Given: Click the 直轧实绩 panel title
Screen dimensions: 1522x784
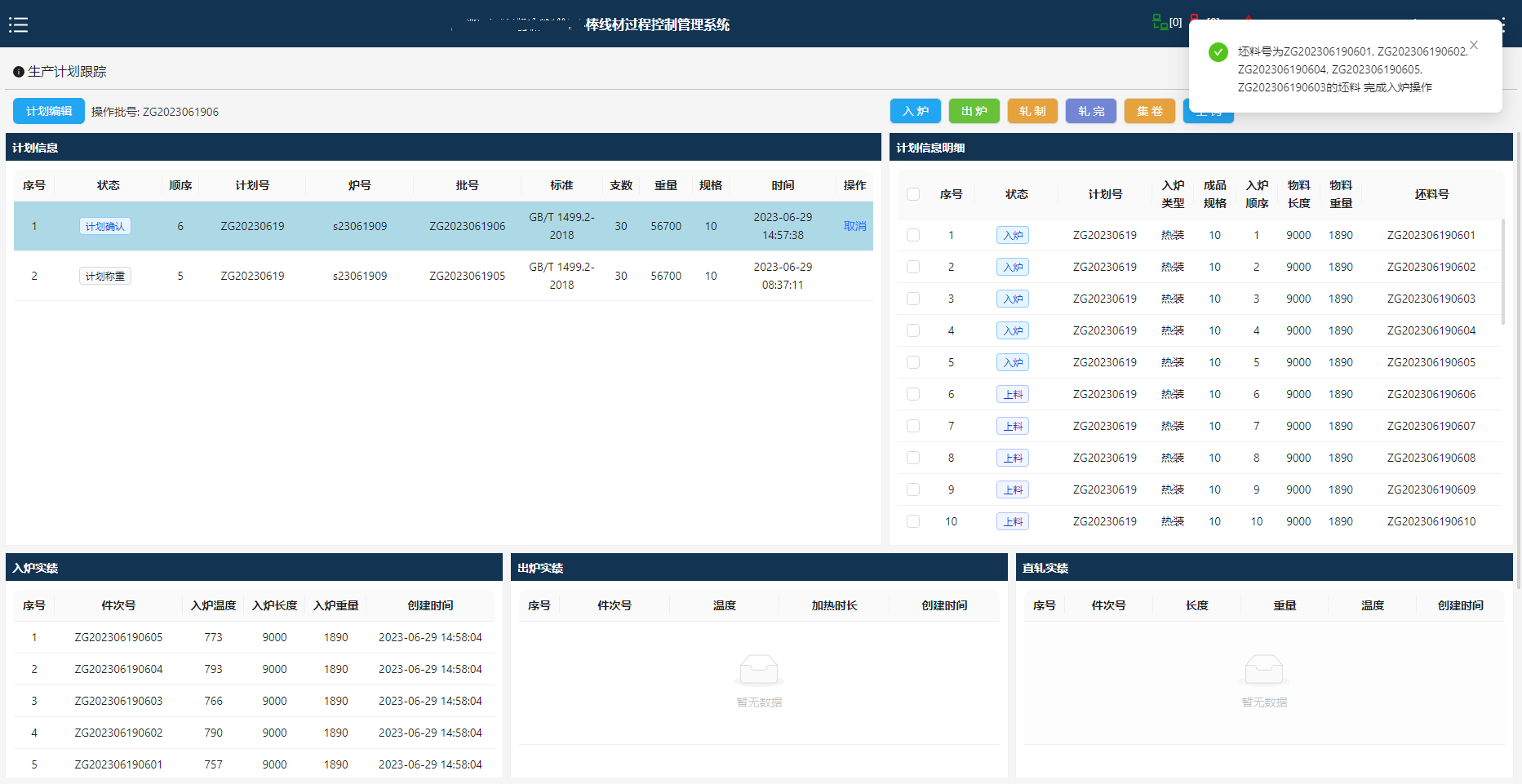Looking at the screenshot, I should (x=1045, y=568).
